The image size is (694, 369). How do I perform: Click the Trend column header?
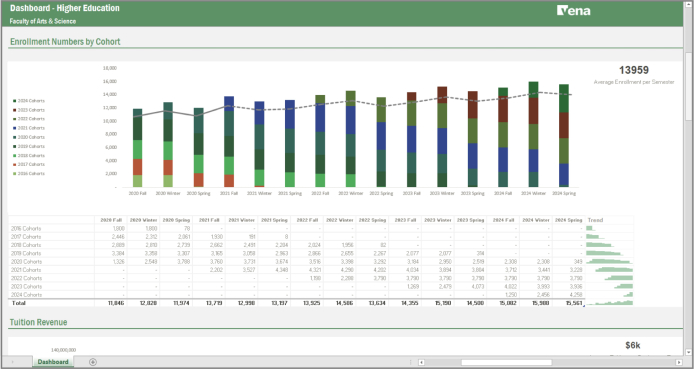coord(595,220)
